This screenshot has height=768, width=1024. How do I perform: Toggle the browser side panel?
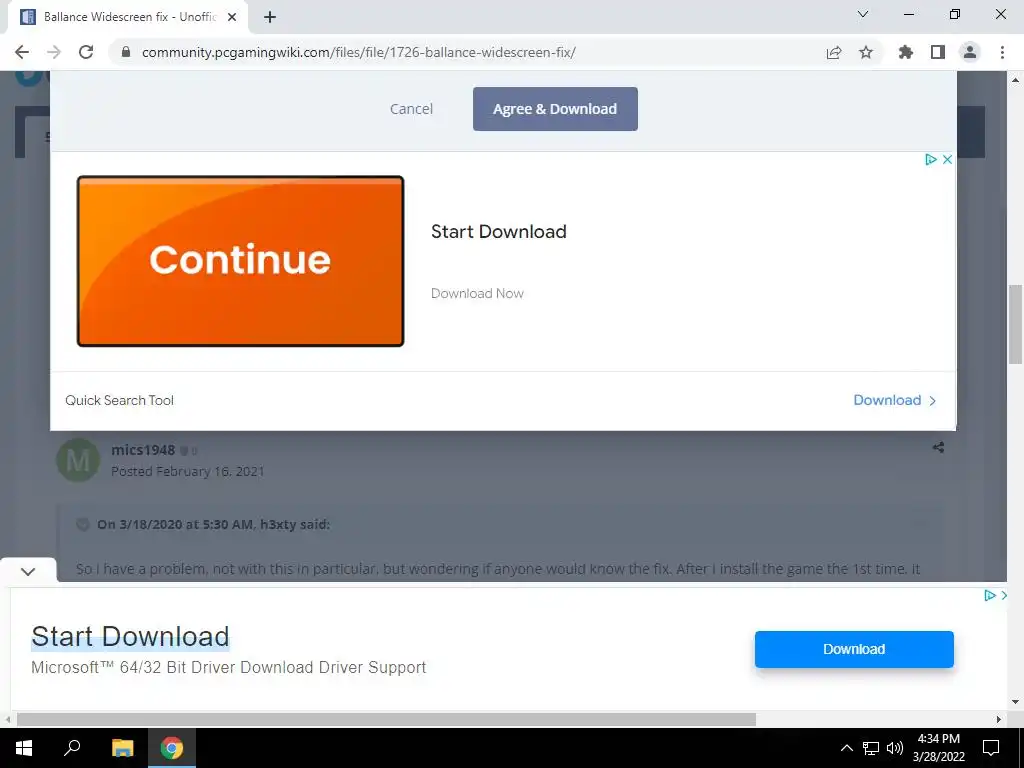click(x=938, y=52)
